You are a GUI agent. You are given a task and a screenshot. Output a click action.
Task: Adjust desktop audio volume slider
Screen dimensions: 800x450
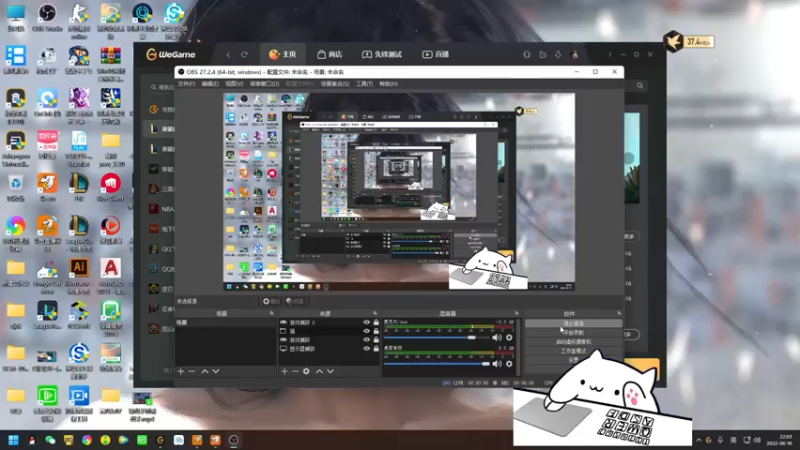(x=436, y=363)
